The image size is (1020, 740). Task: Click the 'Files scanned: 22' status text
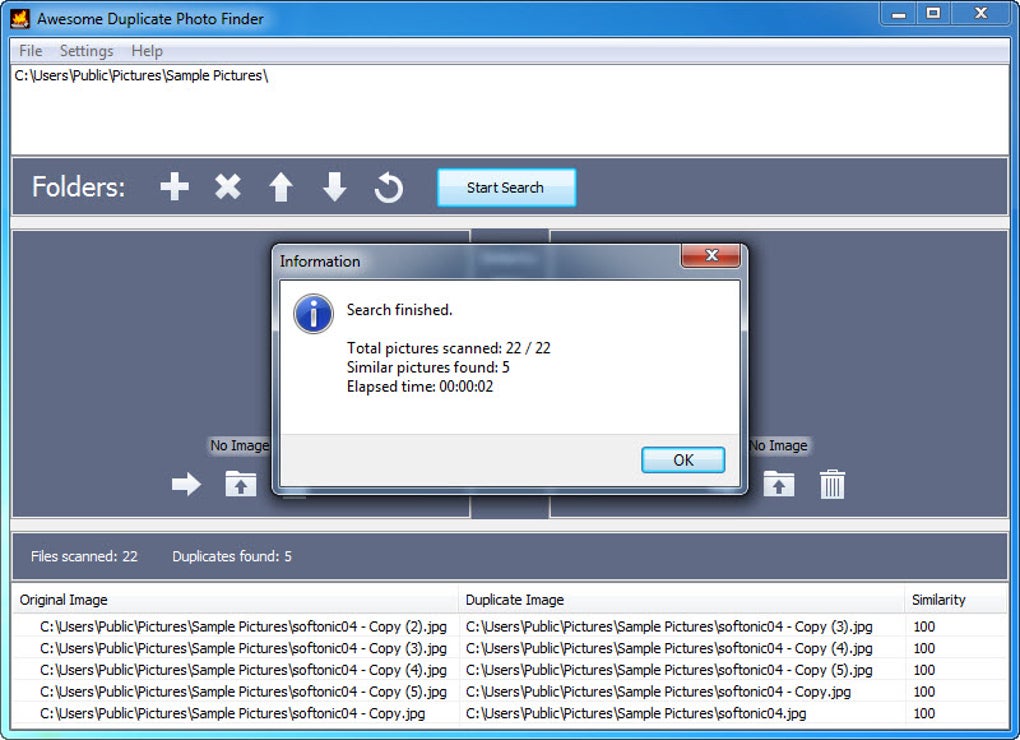[84, 557]
